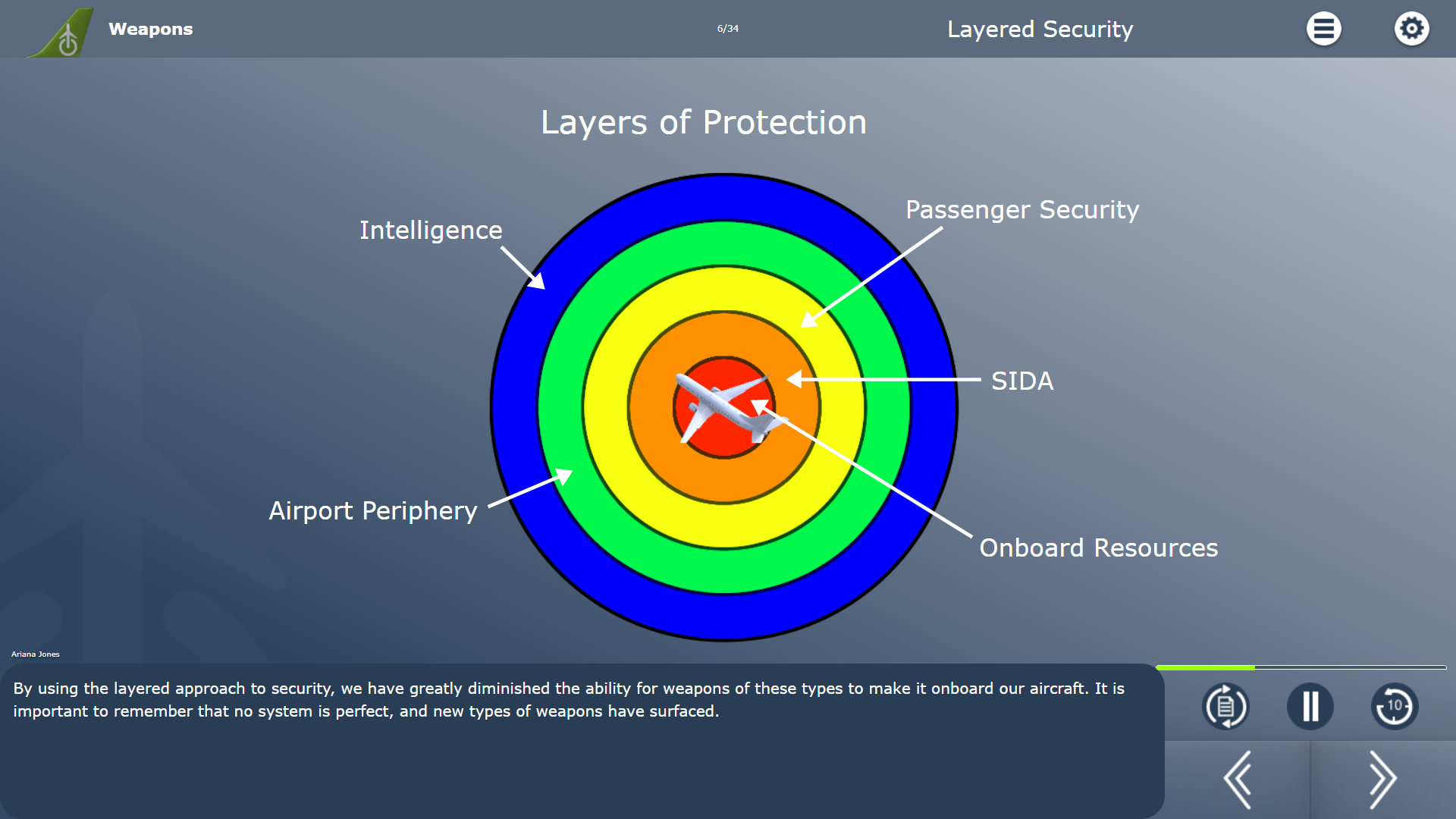Select the Intelligence label

(x=431, y=230)
